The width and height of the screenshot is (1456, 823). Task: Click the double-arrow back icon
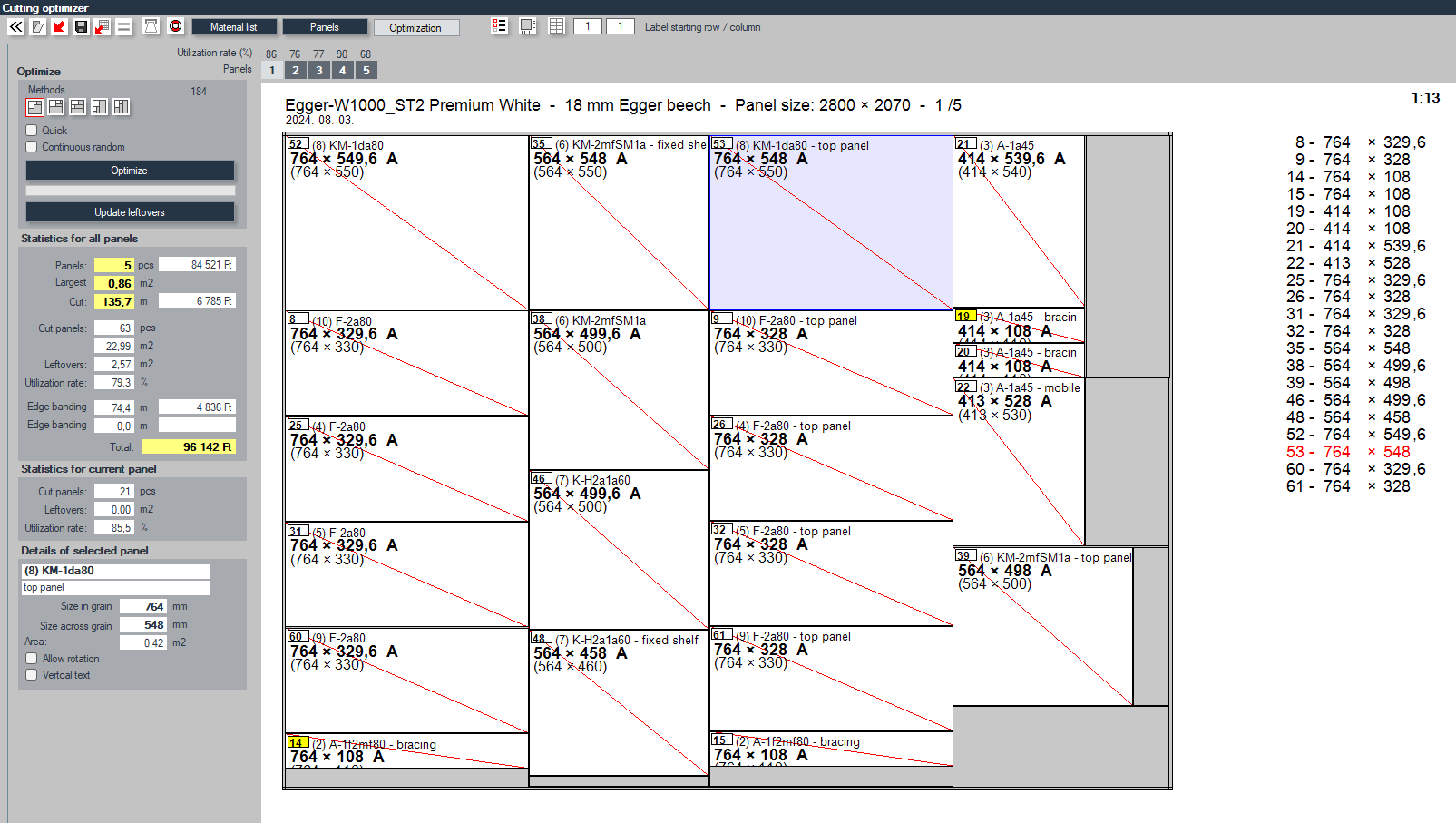click(16, 27)
